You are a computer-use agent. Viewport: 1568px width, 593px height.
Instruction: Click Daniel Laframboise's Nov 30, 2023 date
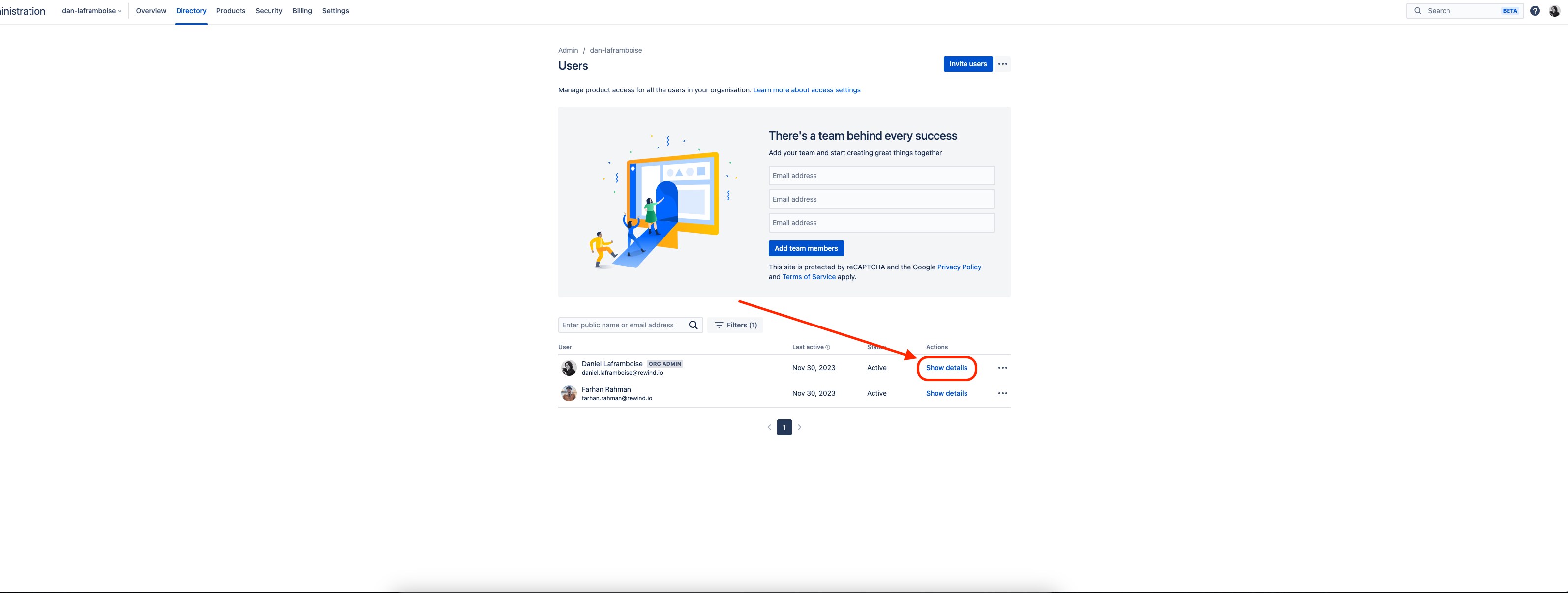click(813, 368)
